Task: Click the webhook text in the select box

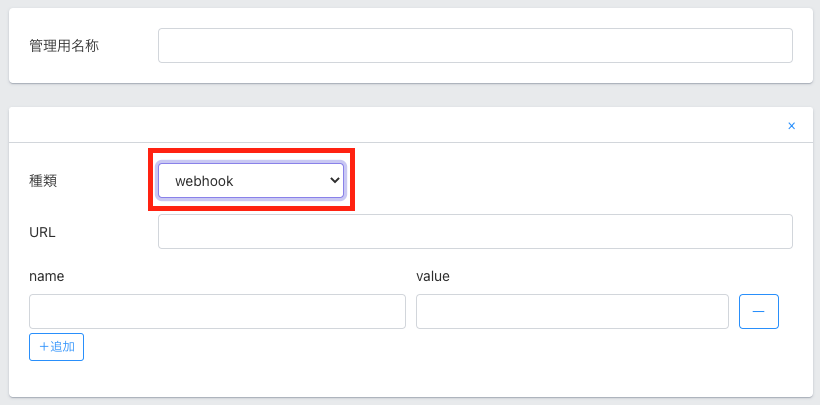Action: pos(204,181)
